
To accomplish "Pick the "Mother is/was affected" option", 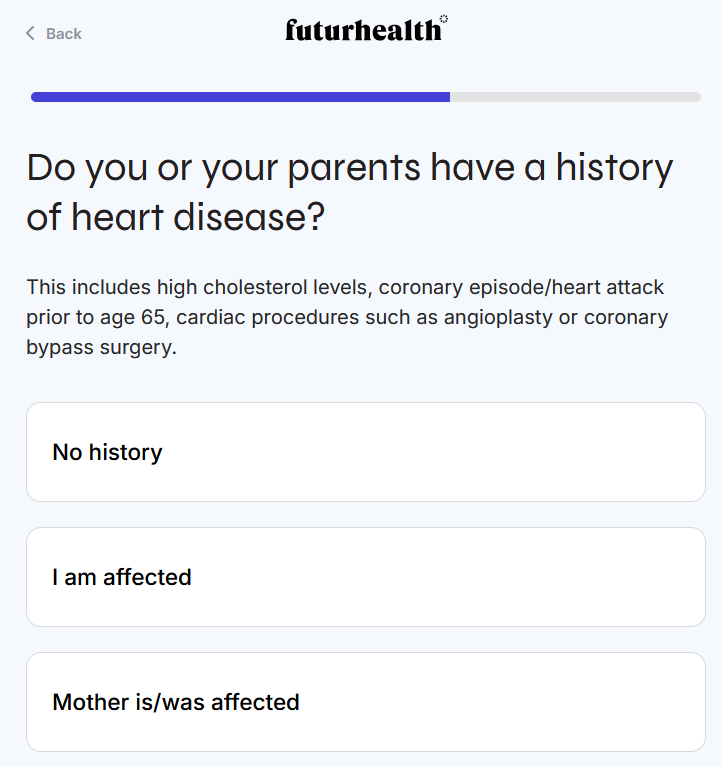I will pos(365,702).
